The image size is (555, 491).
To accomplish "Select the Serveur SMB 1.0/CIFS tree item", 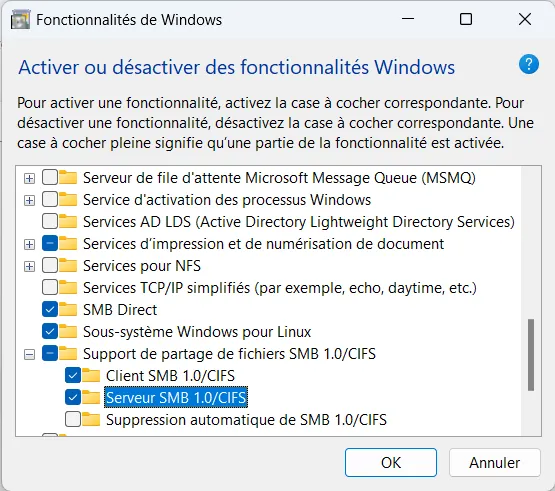I will 176,398.
